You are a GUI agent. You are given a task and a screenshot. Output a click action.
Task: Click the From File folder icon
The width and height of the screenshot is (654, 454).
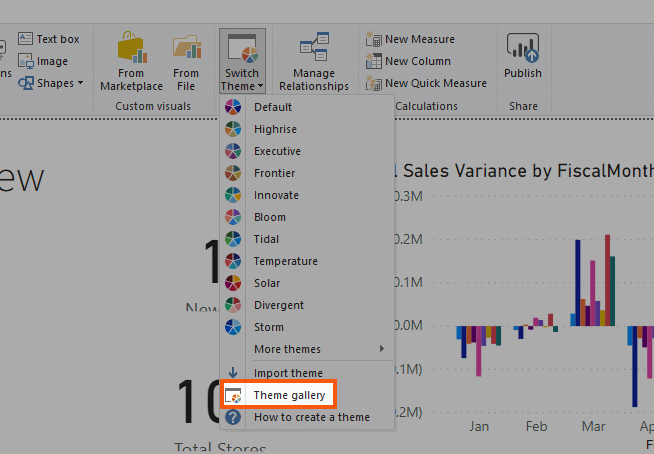pos(187,47)
